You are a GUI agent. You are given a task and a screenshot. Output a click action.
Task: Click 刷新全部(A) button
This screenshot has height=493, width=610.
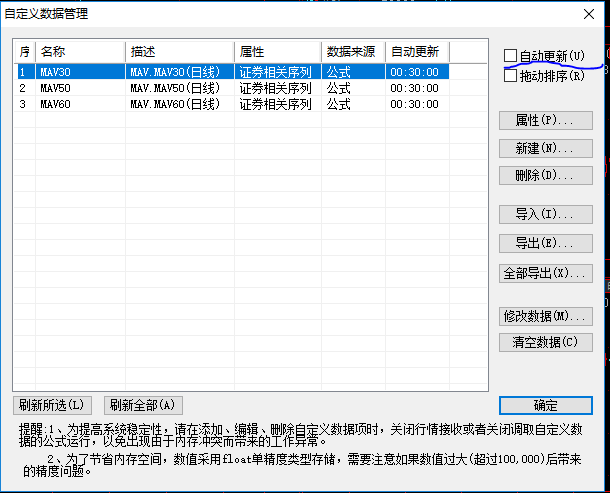coord(143,405)
